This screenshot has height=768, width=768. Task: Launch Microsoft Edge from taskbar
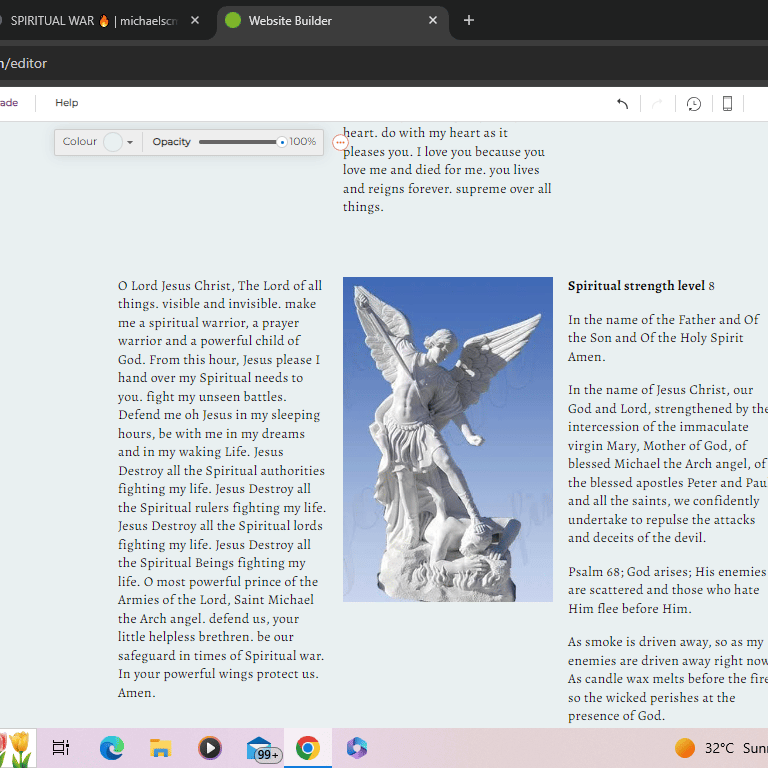[x=112, y=748]
